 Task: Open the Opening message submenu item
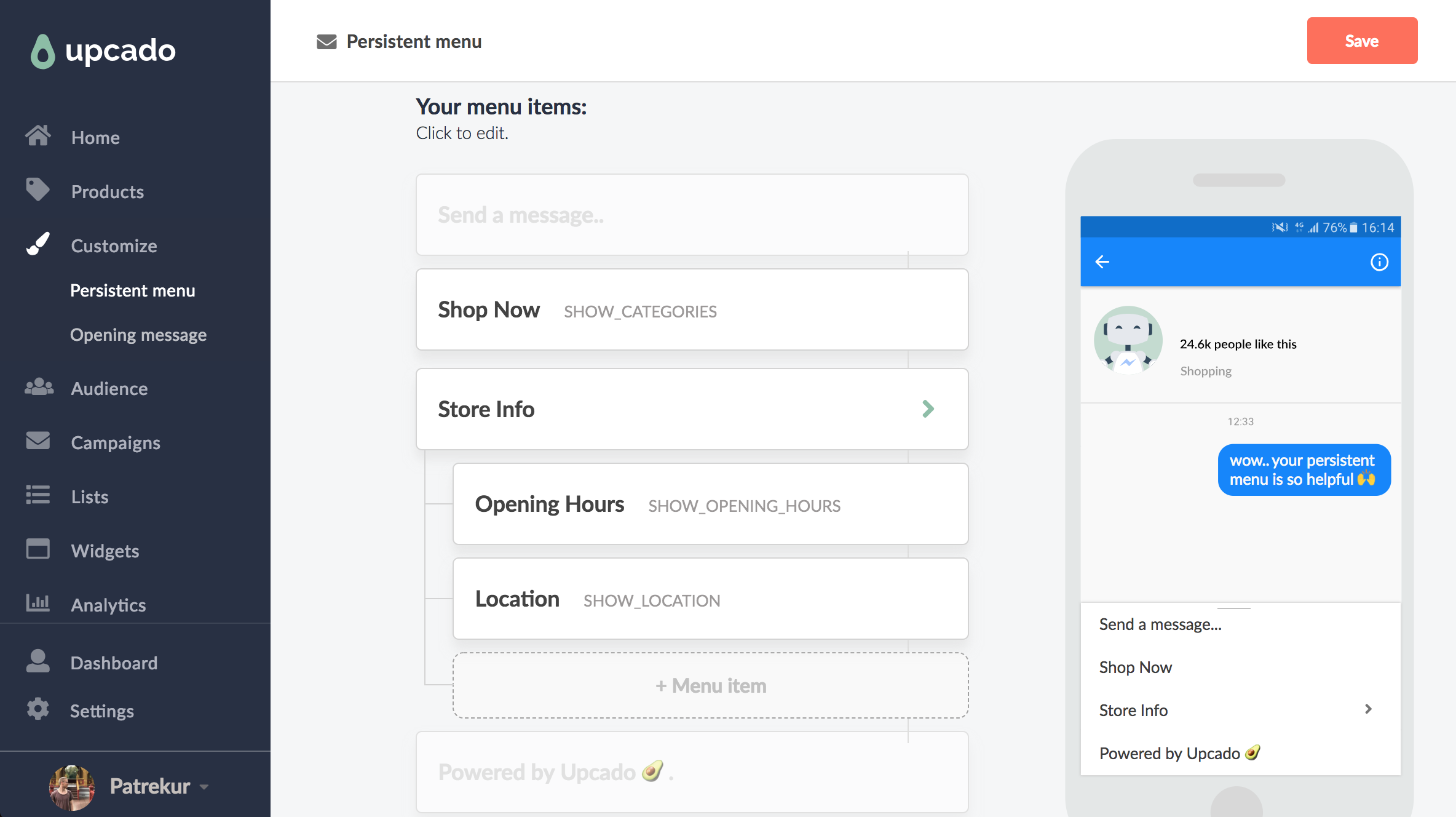tap(138, 335)
